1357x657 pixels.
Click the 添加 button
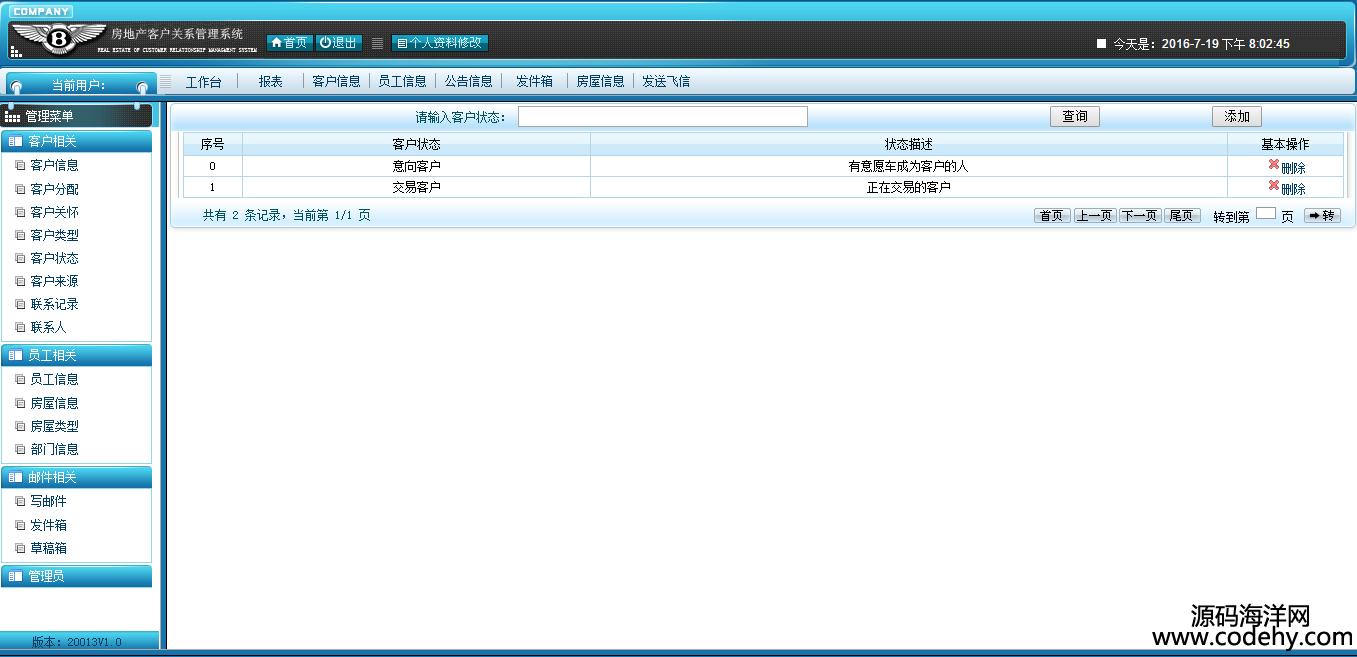(1236, 117)
